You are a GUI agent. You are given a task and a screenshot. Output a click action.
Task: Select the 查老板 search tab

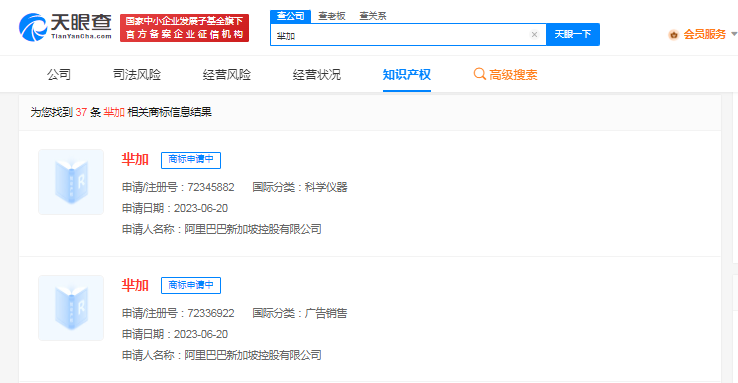click(x=332, y=16)
